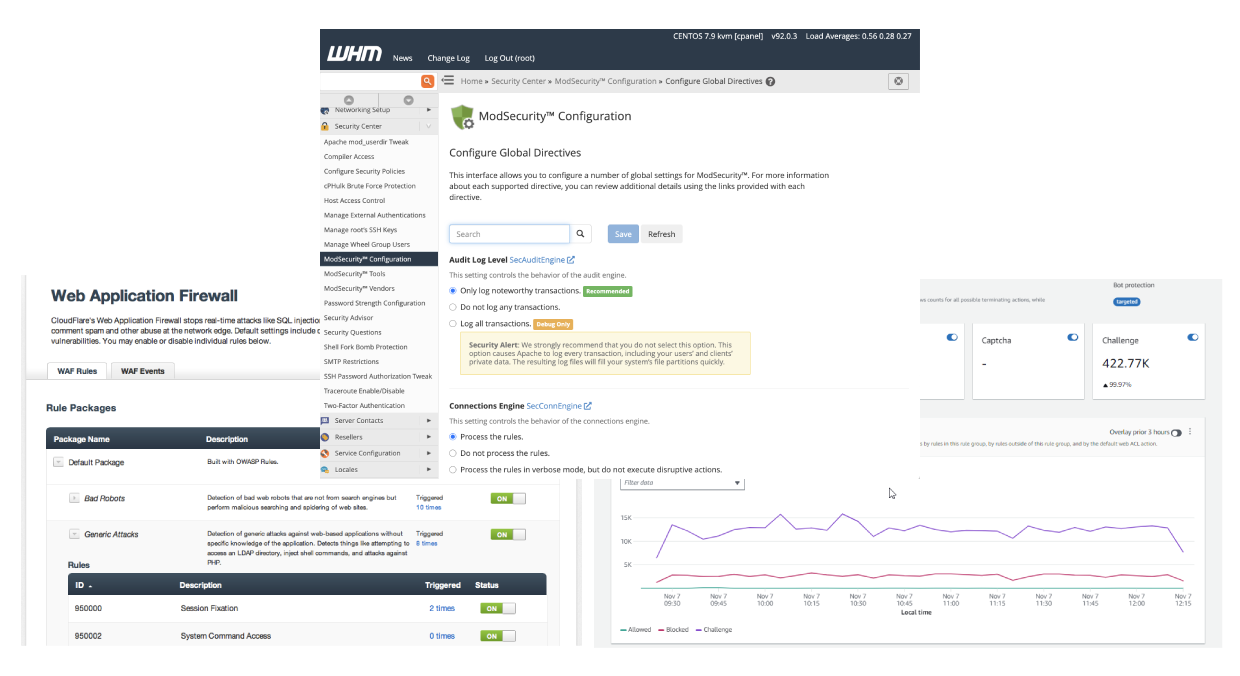
Task: Toggle Generic Attacks ON switch
Action: click(x=508, y=534)
